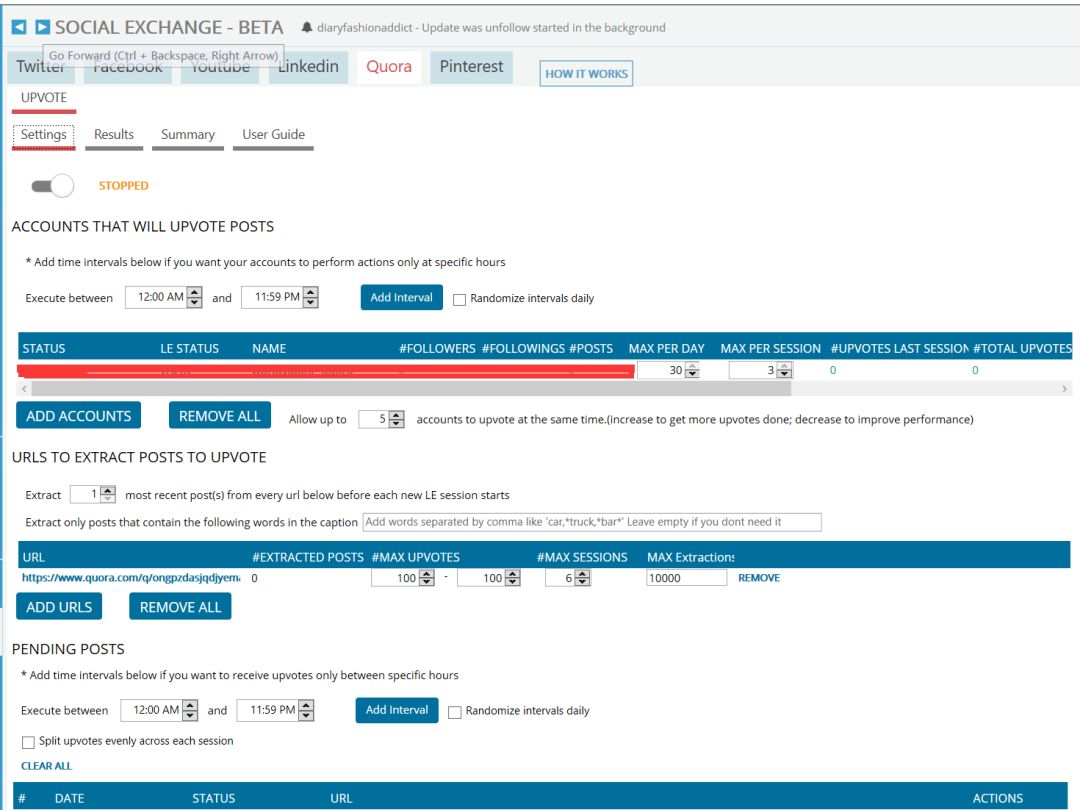Click the 12:00 AM accounts start time spinner
The width and height of the screenshot is (1080, 810).
pyautogui.click(x=163, y=297)
